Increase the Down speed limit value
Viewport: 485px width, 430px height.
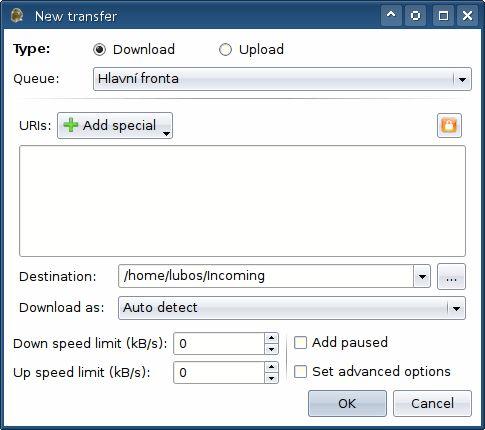point(271,338)
